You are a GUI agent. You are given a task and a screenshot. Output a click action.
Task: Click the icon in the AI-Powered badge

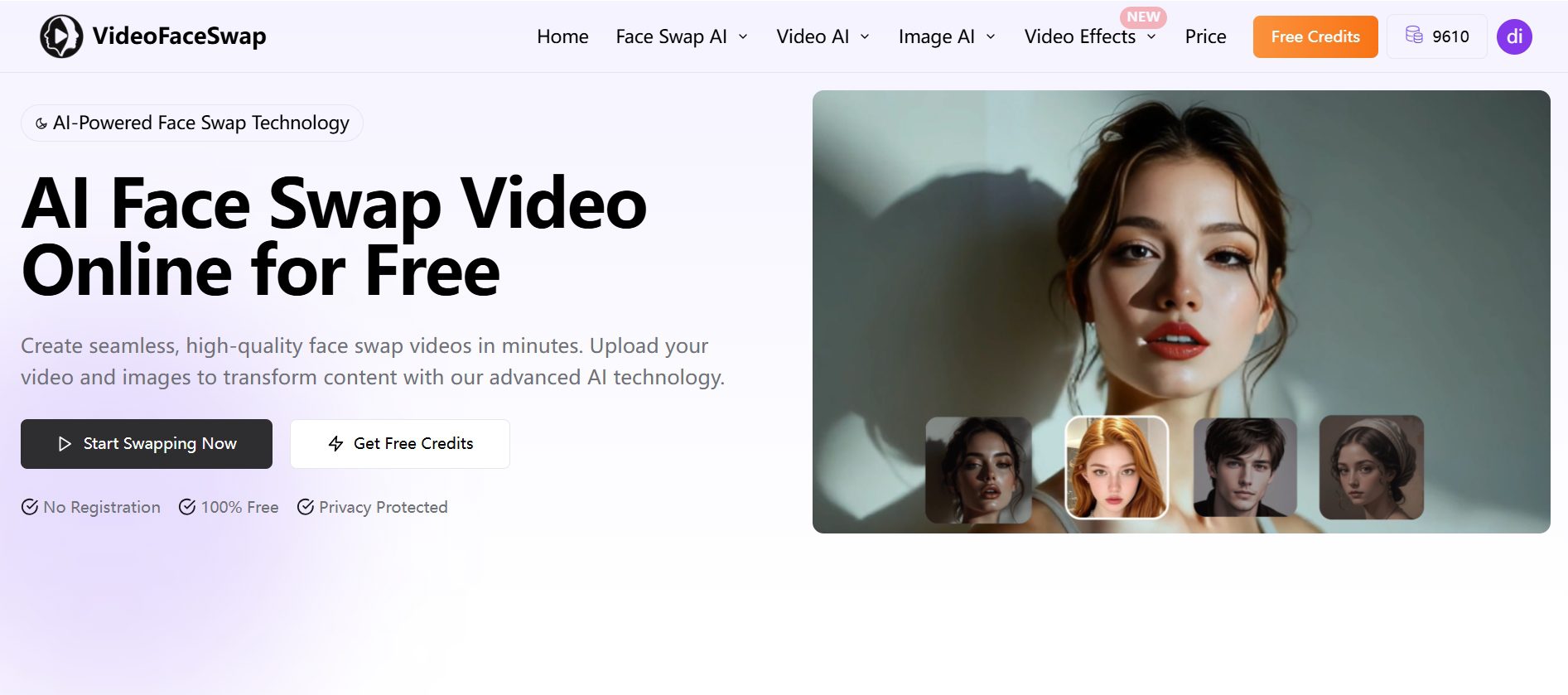(x=41, y=123)
